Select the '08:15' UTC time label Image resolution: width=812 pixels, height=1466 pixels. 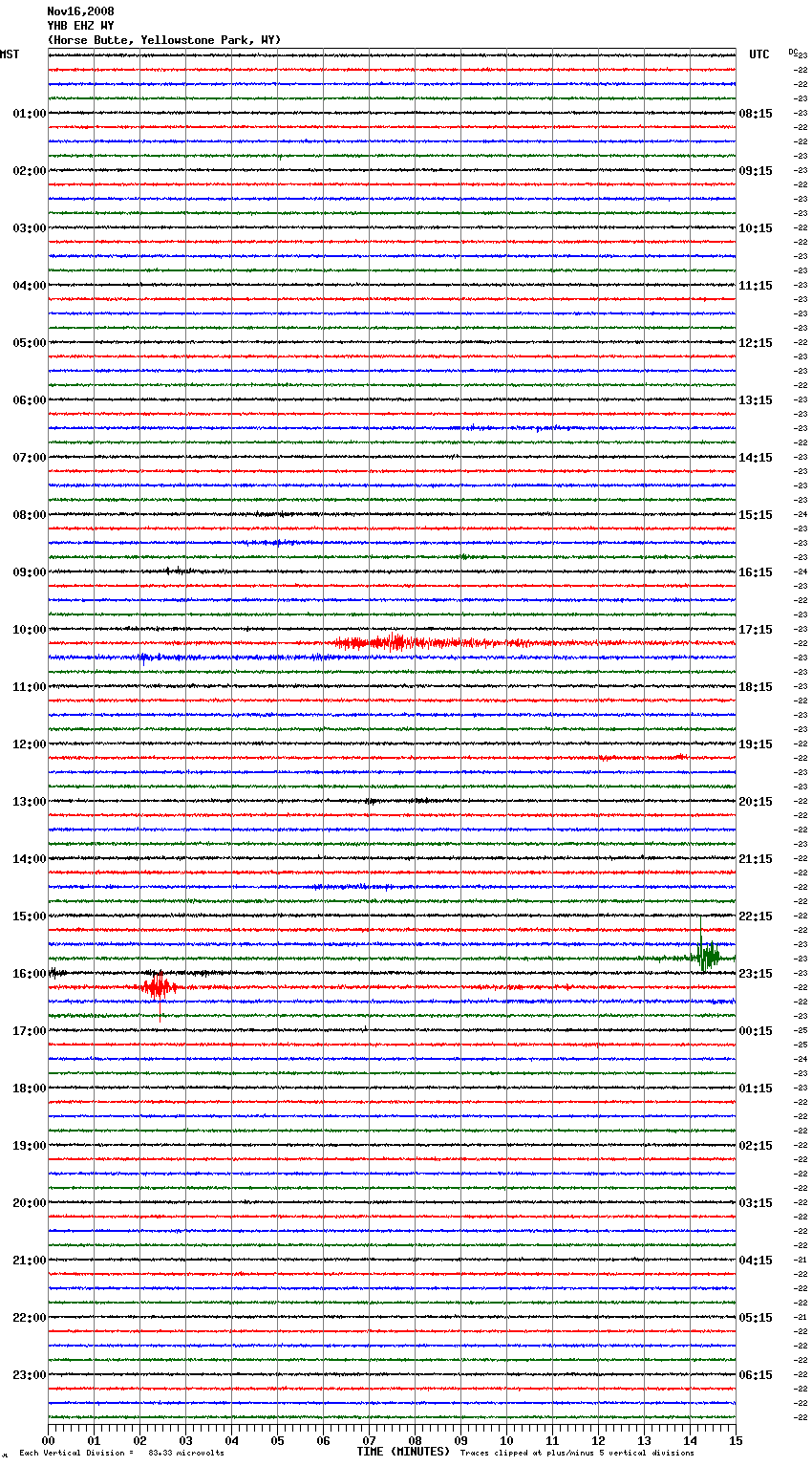pos(756,114)
